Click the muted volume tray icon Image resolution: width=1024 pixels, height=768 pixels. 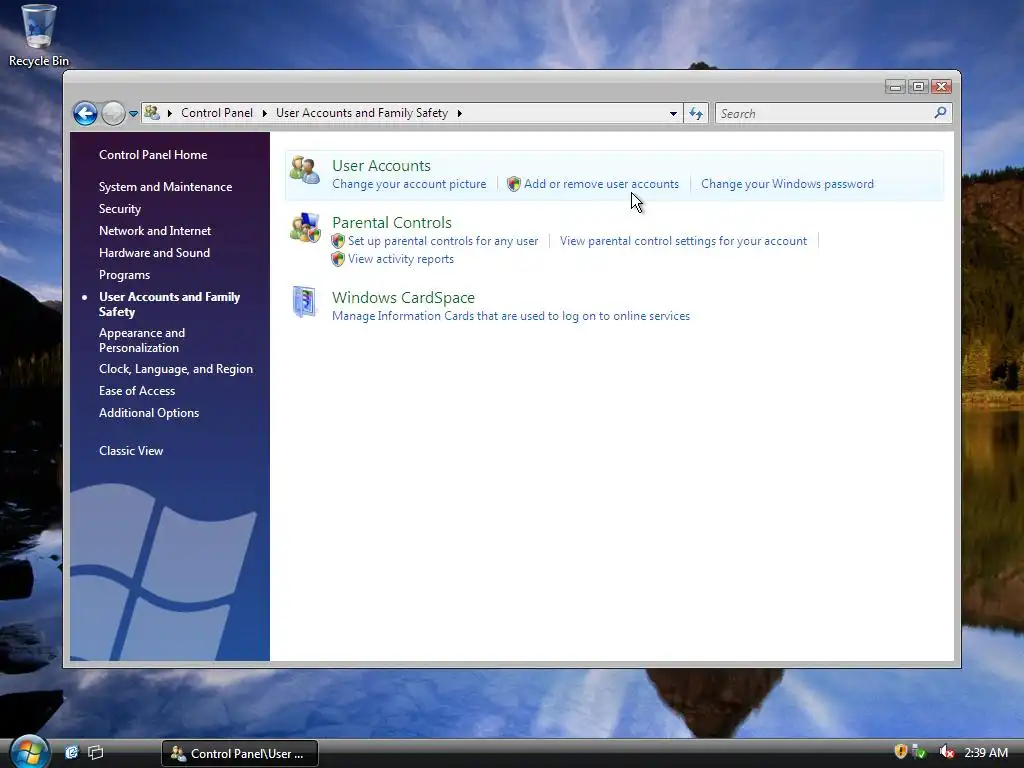pyautogui.click(x=946, y=752)
